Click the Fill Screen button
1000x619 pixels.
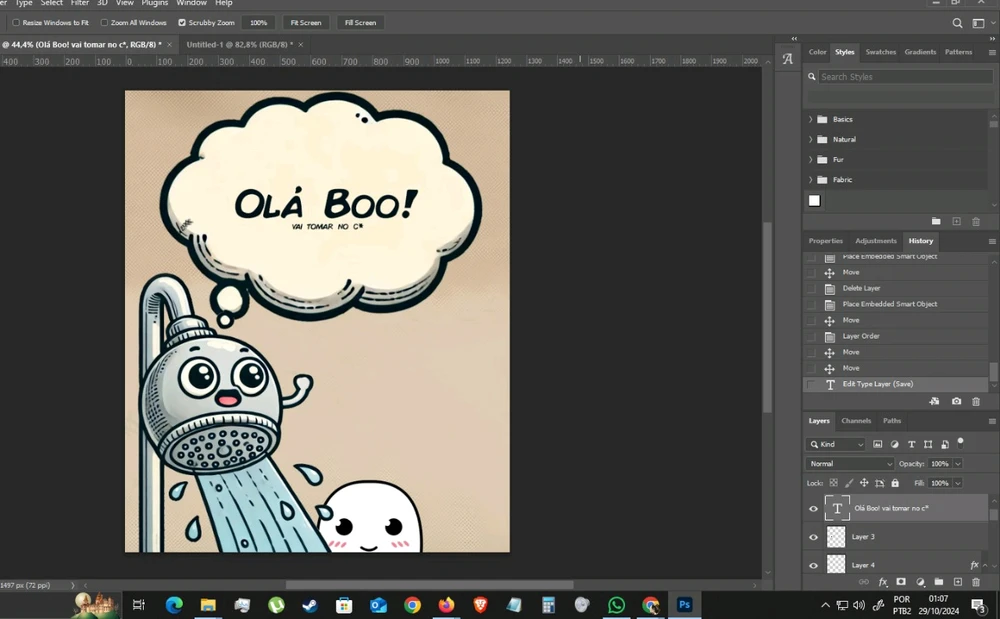(x=360, y=22)
